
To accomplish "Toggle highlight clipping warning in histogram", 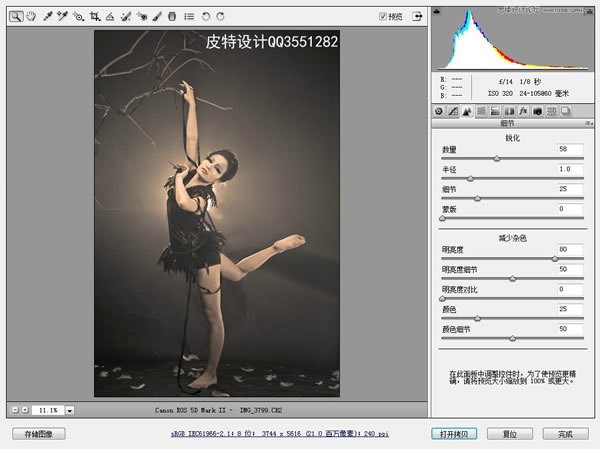I will pos(589,11).
